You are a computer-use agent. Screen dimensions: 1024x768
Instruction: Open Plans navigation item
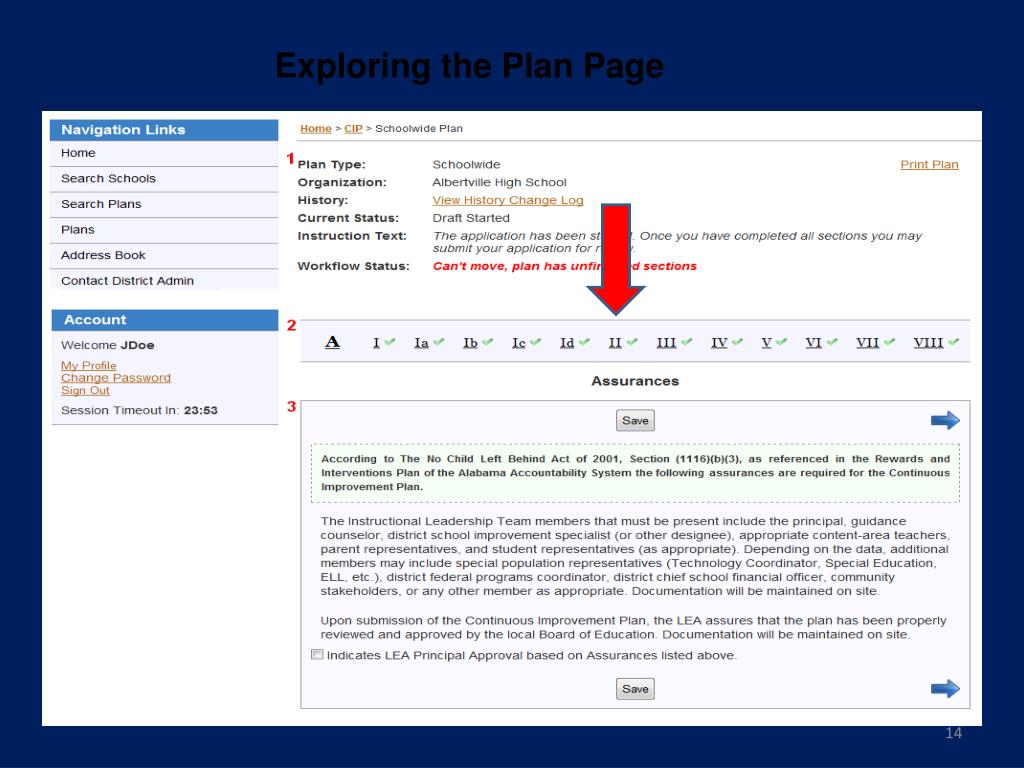point(164,230)
